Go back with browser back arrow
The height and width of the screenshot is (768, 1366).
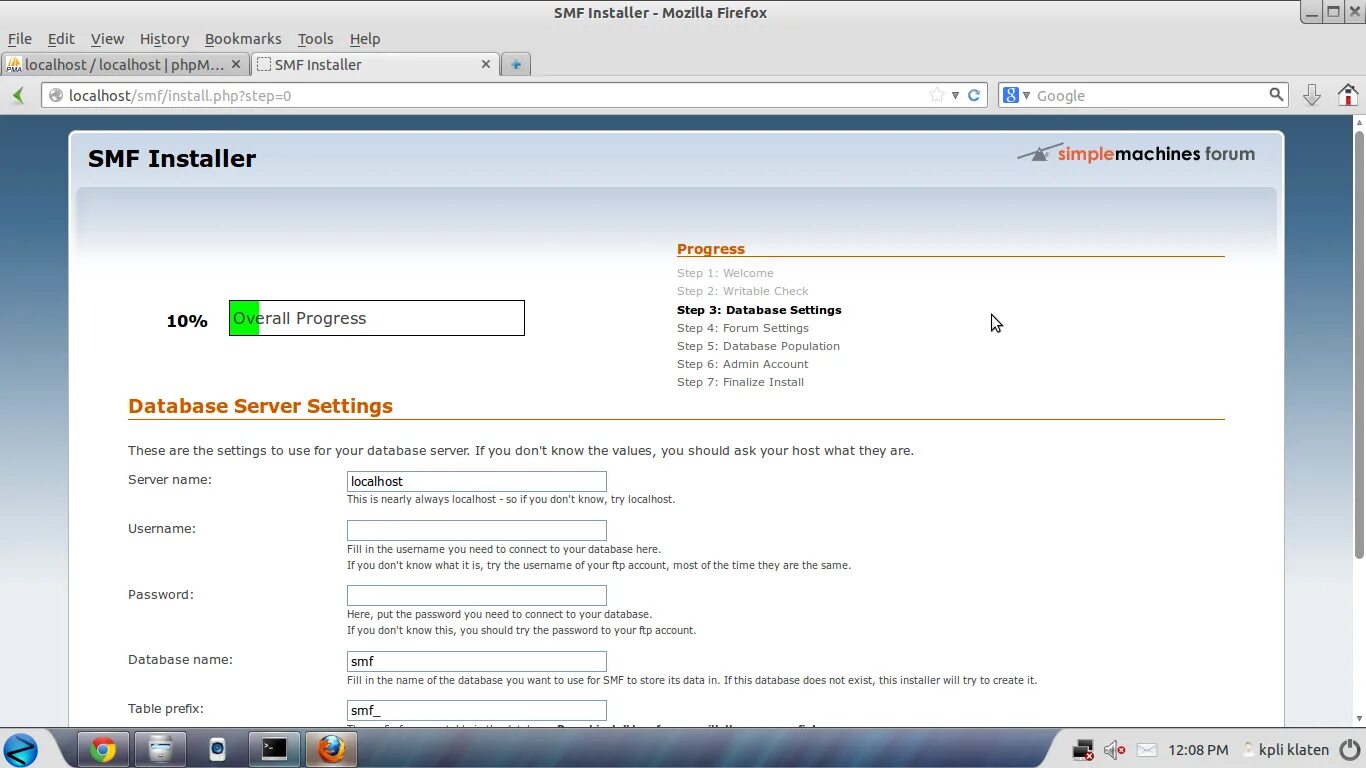(18, 95)
